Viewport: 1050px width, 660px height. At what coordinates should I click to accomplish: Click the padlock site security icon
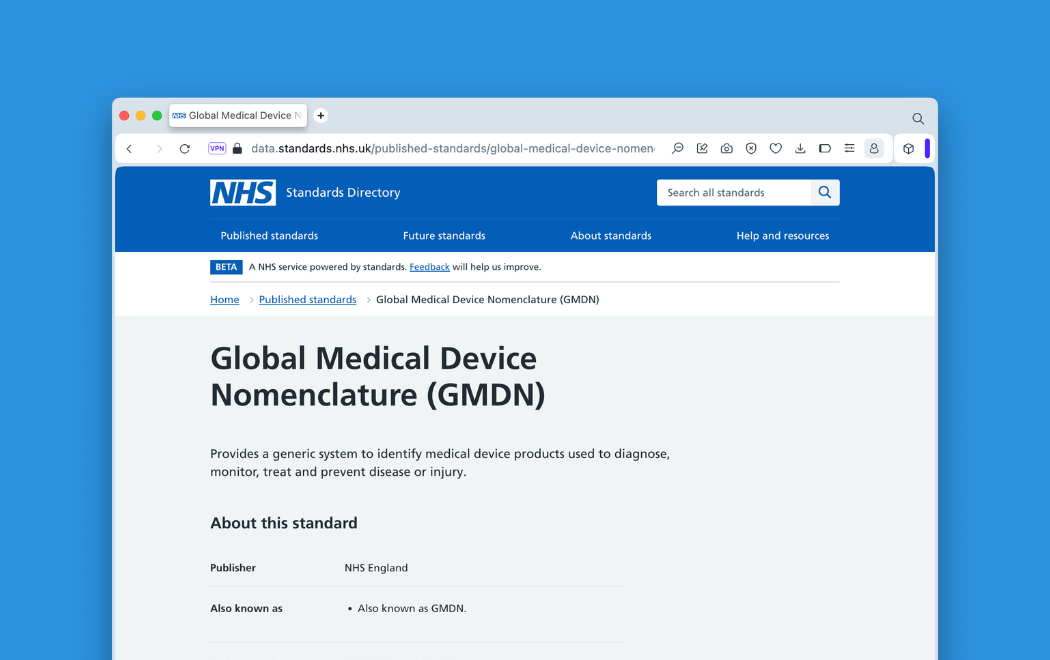[x=236, y=147]
